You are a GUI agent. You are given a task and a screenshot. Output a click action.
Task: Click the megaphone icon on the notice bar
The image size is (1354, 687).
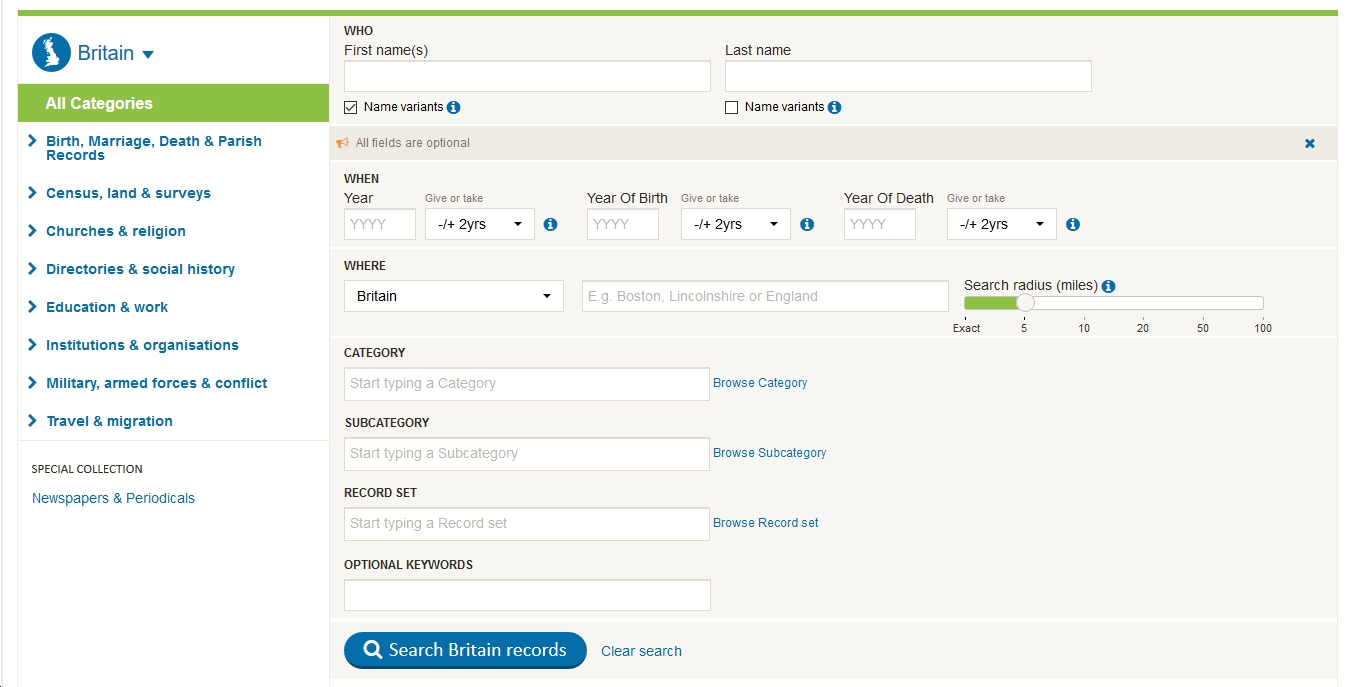click(x=344, y=143)
